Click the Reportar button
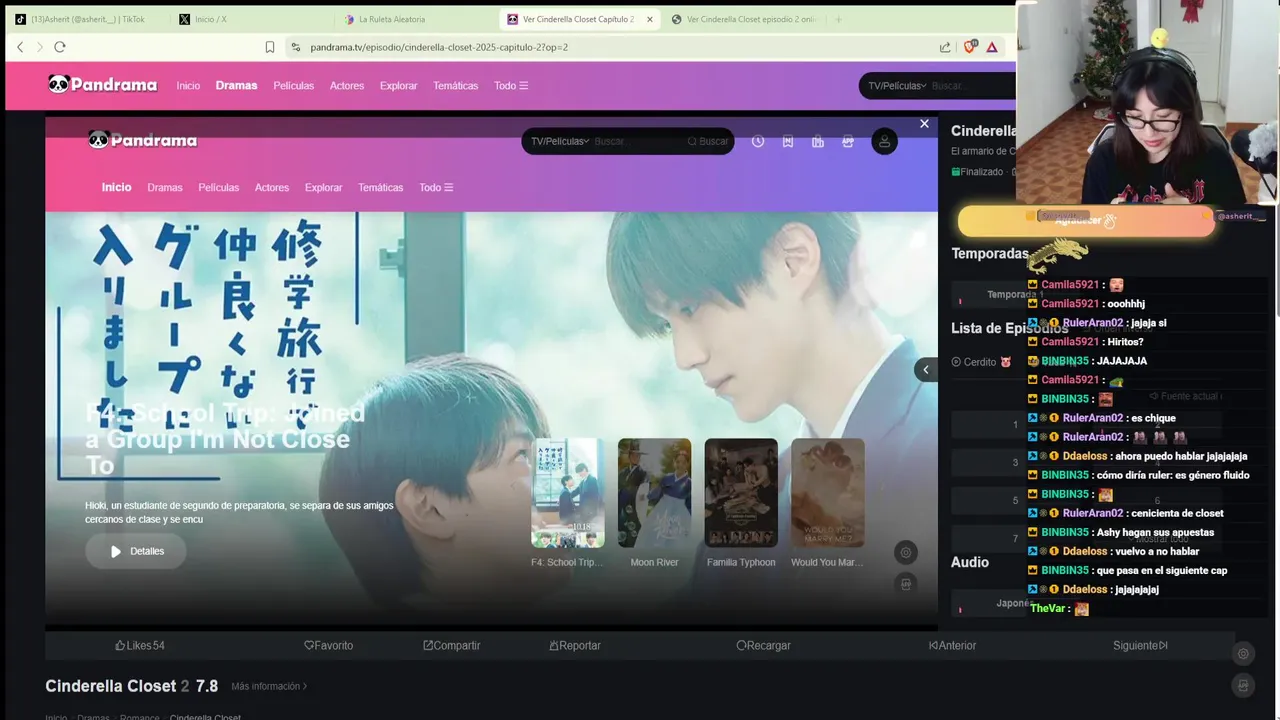The width and height of the screenshot is (1280, 720). pyautogui.click(x=575, y=645)
